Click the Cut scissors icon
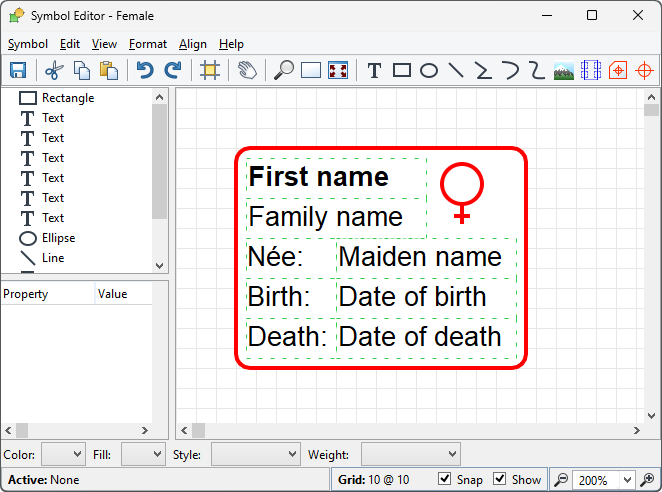This screenshot has width=662, height=492. tap(54, 70)
